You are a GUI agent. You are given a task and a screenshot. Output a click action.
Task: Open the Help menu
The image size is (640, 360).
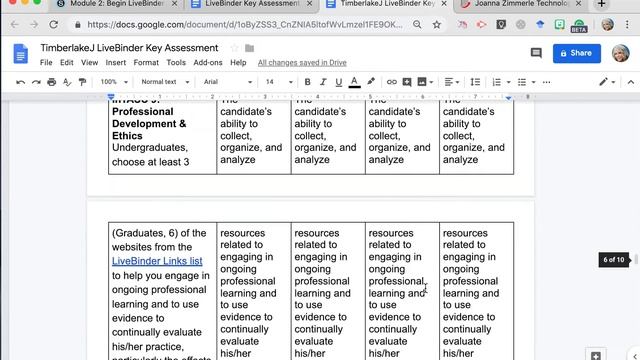coord(238,62)
